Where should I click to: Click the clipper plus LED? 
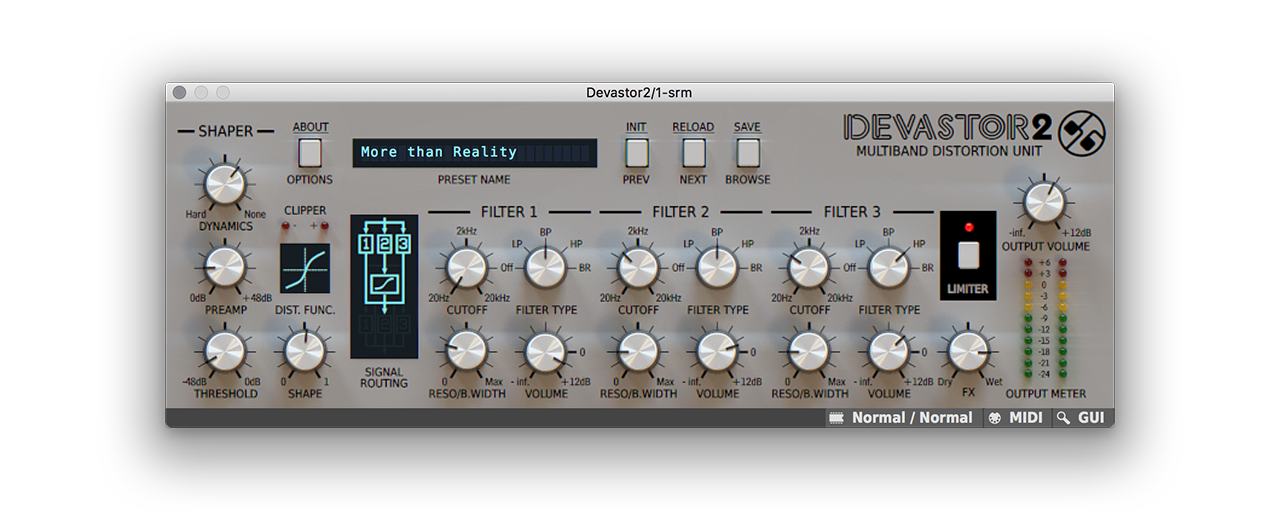pos(325,227)
